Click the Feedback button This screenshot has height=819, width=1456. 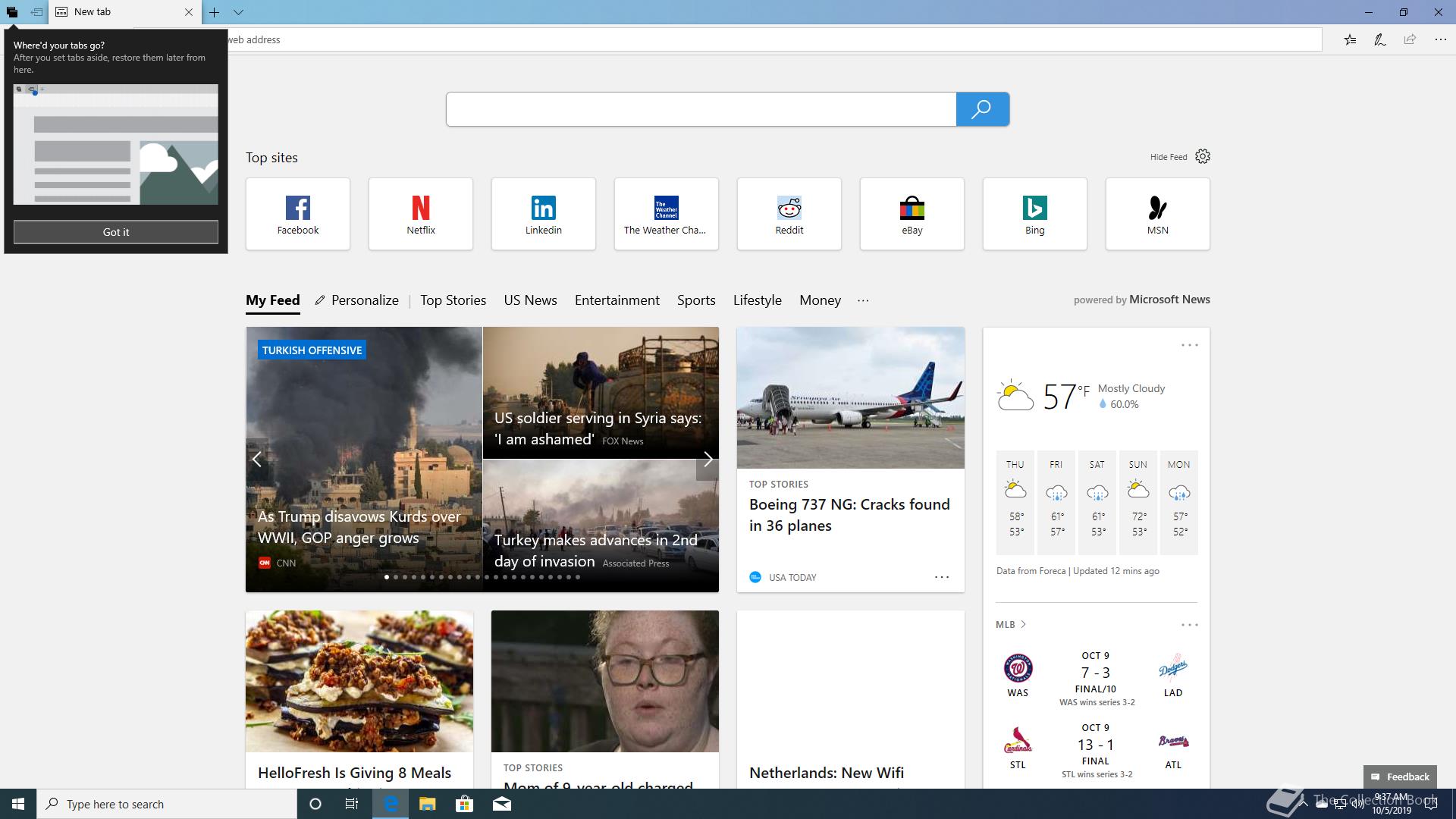1400,777
